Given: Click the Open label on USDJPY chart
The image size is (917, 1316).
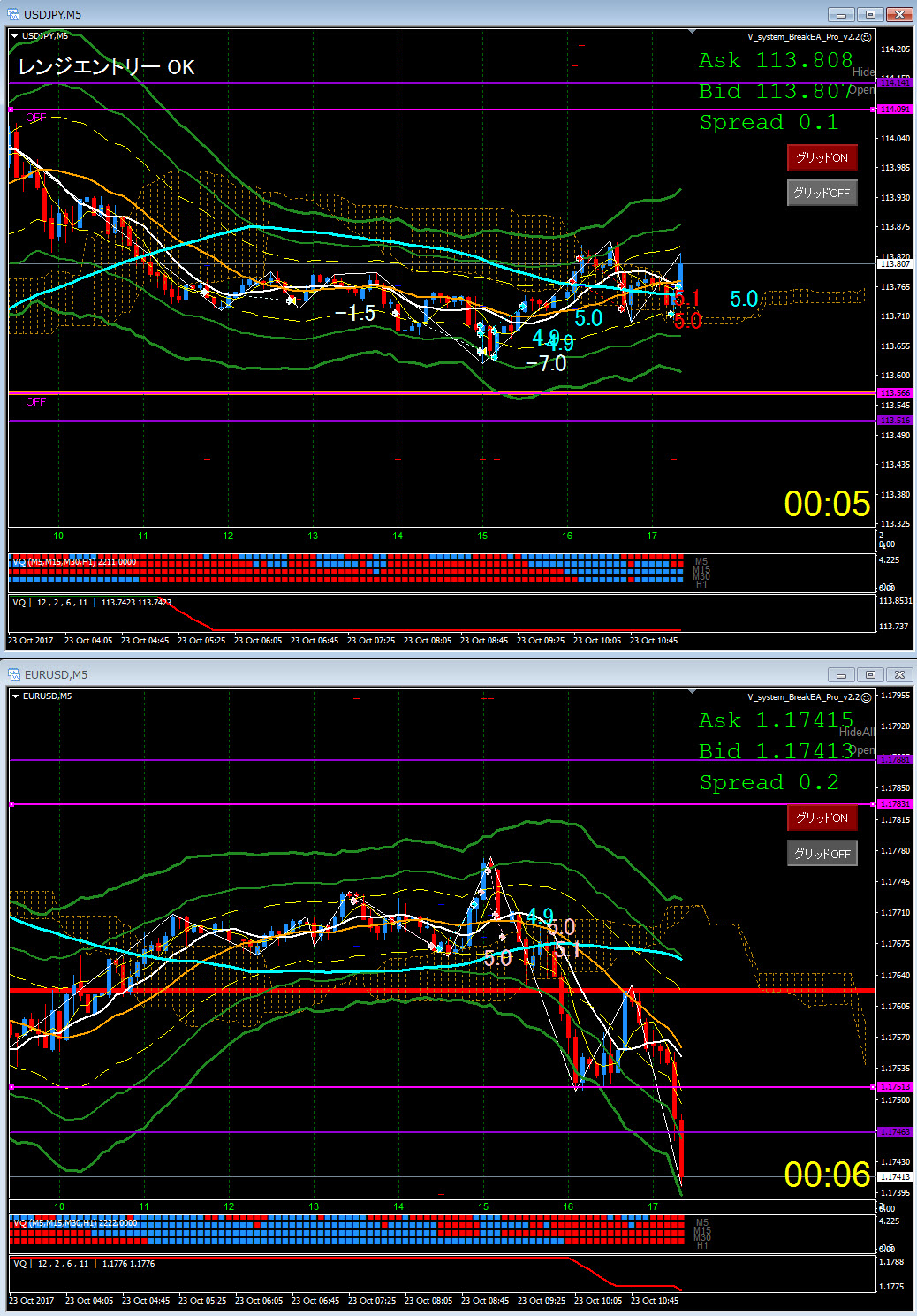Looking at the screenshot, I should pyautogui.click(x=861, y=90).
